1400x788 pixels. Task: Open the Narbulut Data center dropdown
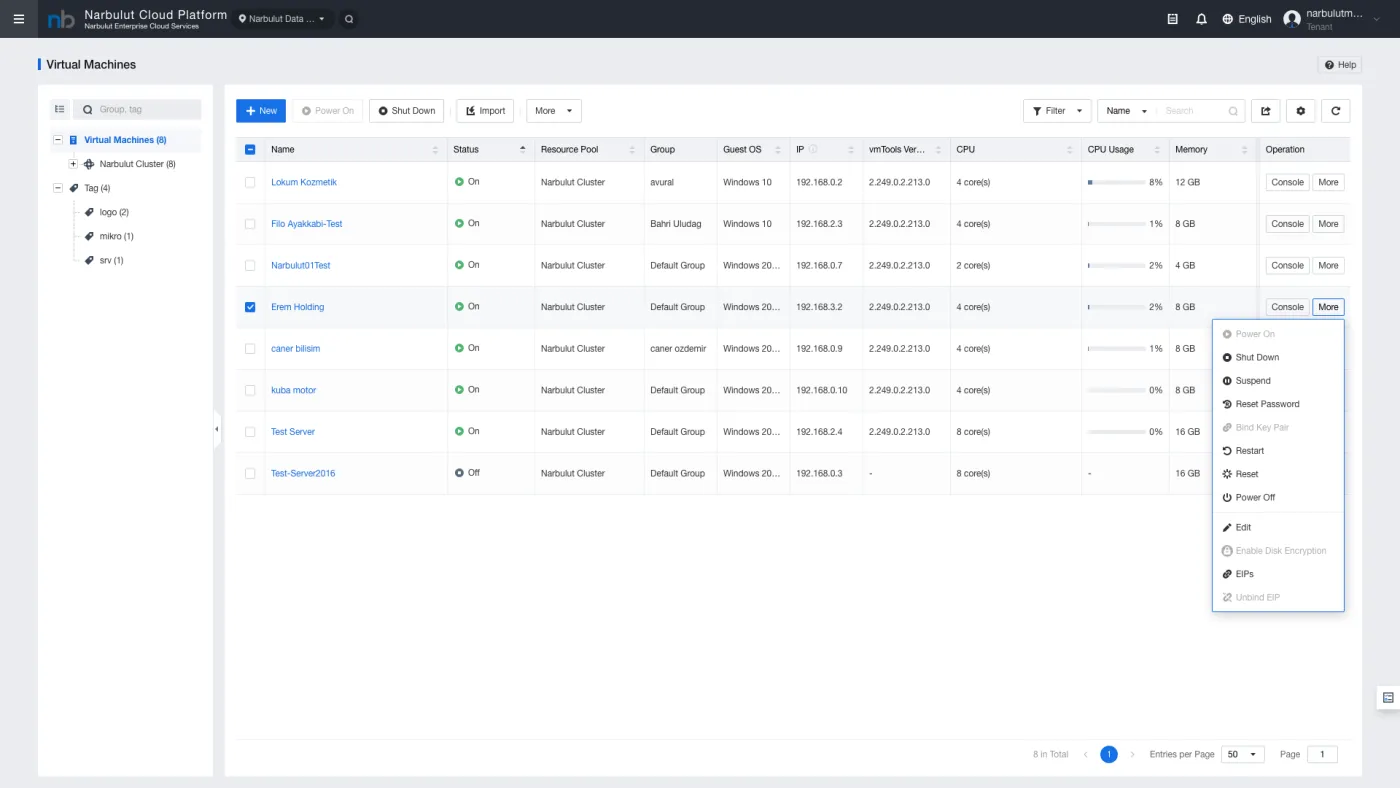(282, 19)
